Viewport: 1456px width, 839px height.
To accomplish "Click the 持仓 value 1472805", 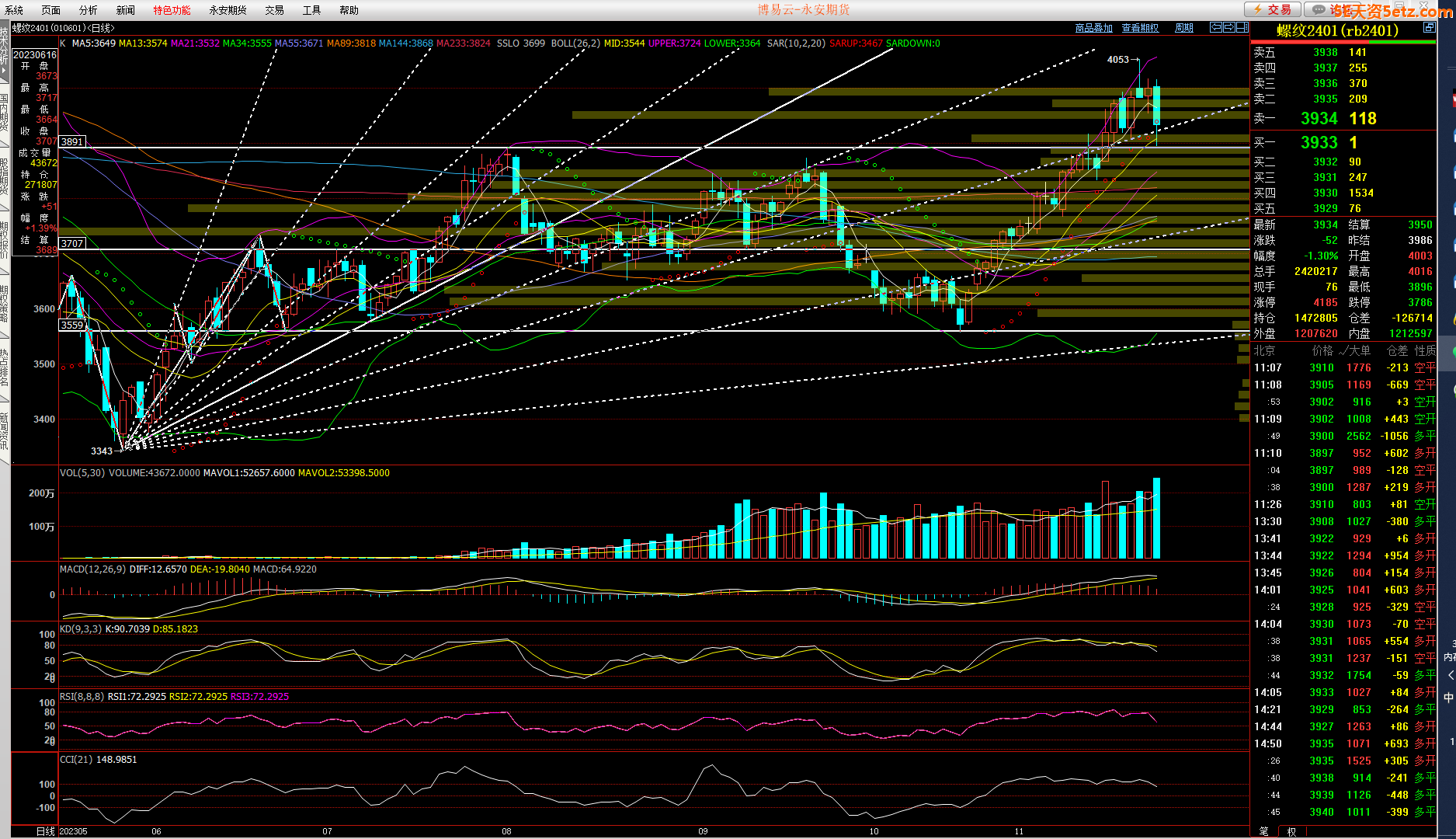I will click(x=1315, y=318).
